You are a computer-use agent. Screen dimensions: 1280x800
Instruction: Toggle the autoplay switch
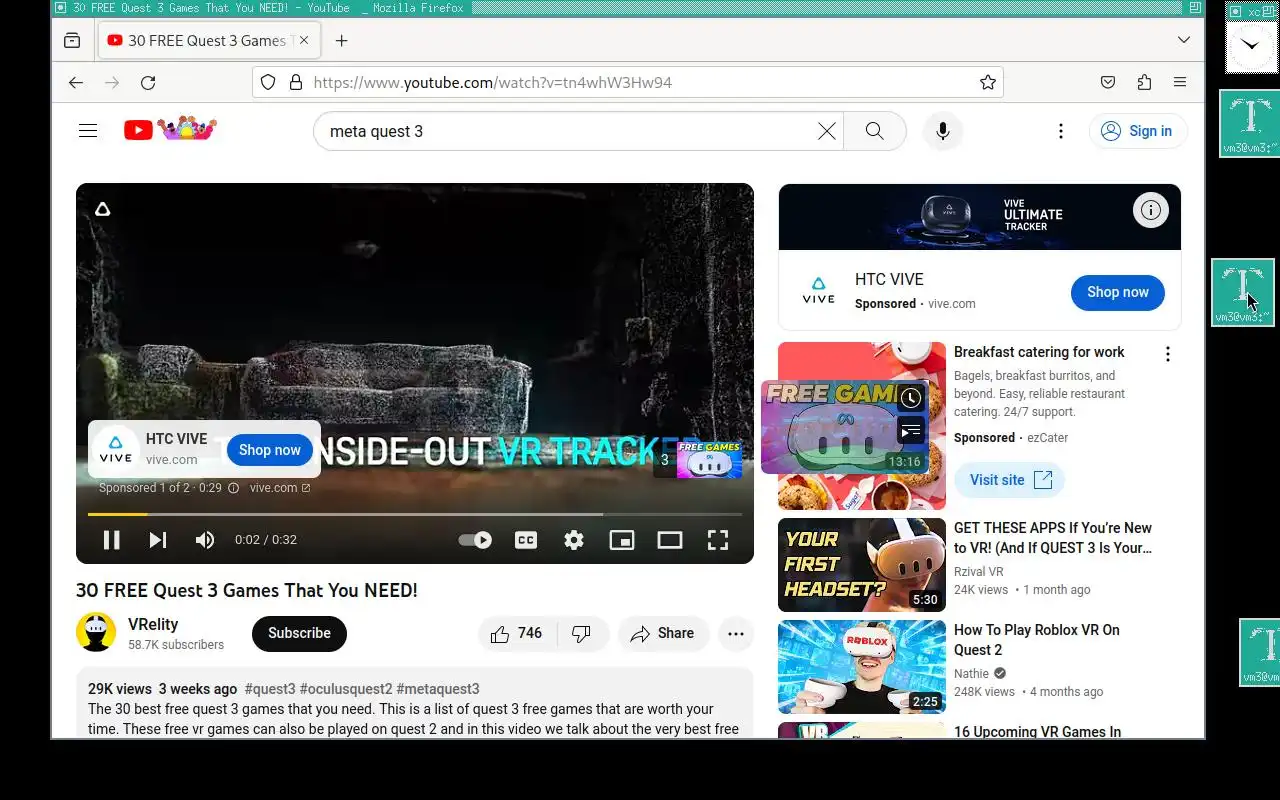pos(475,540)
